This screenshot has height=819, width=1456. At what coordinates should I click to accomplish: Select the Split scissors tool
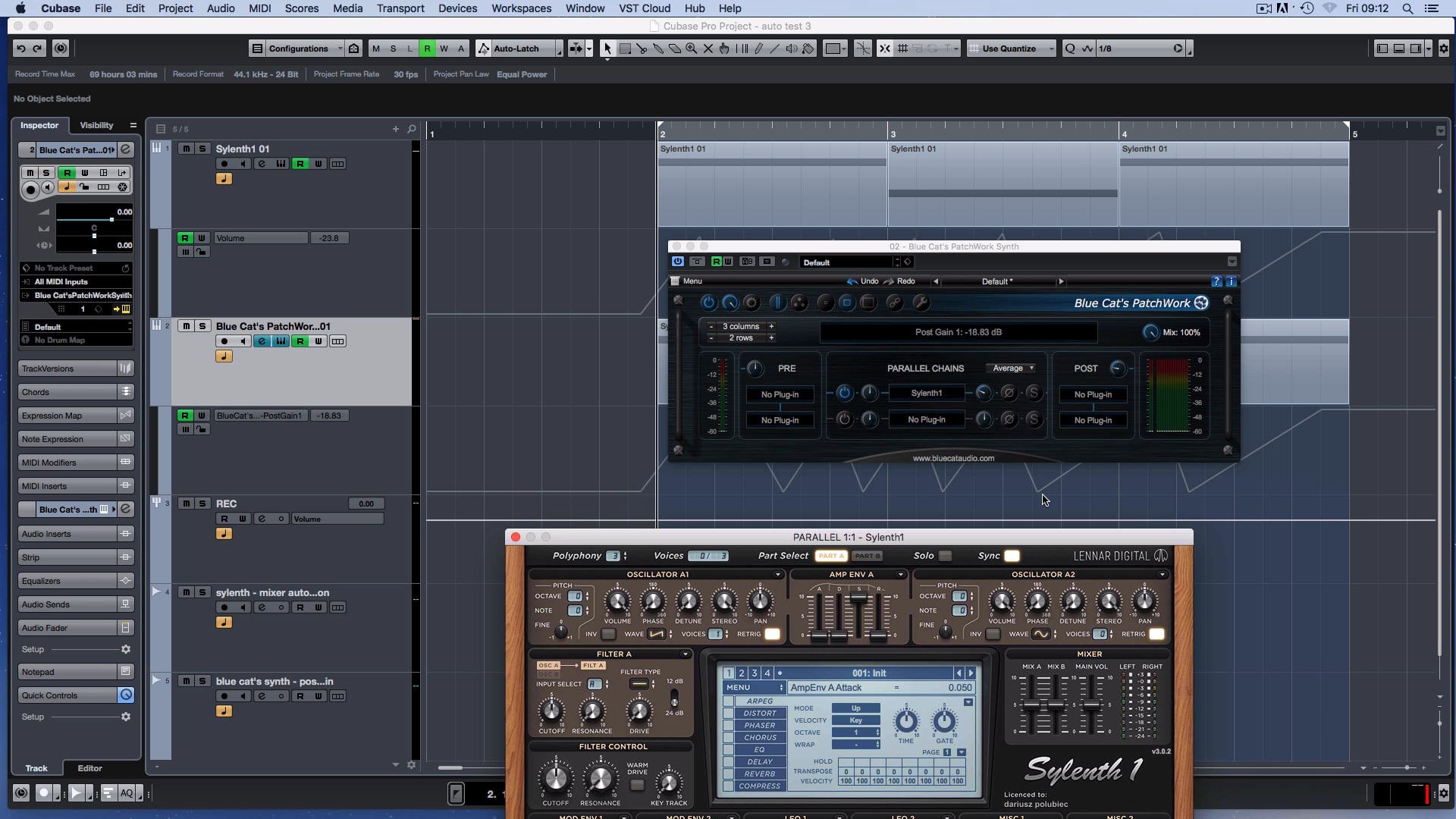coord(642,49)
